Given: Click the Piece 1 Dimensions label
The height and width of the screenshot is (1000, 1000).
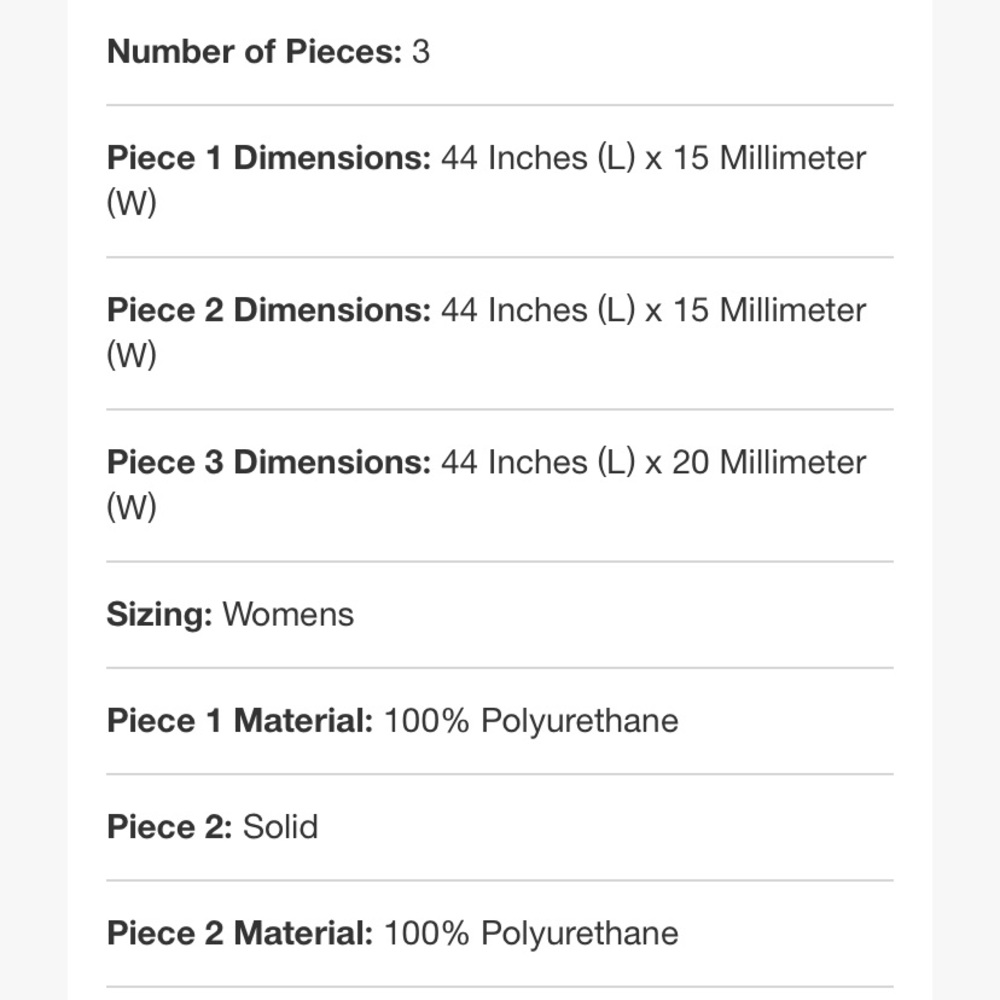Looking at the screenshot, I should coord(269,158).
